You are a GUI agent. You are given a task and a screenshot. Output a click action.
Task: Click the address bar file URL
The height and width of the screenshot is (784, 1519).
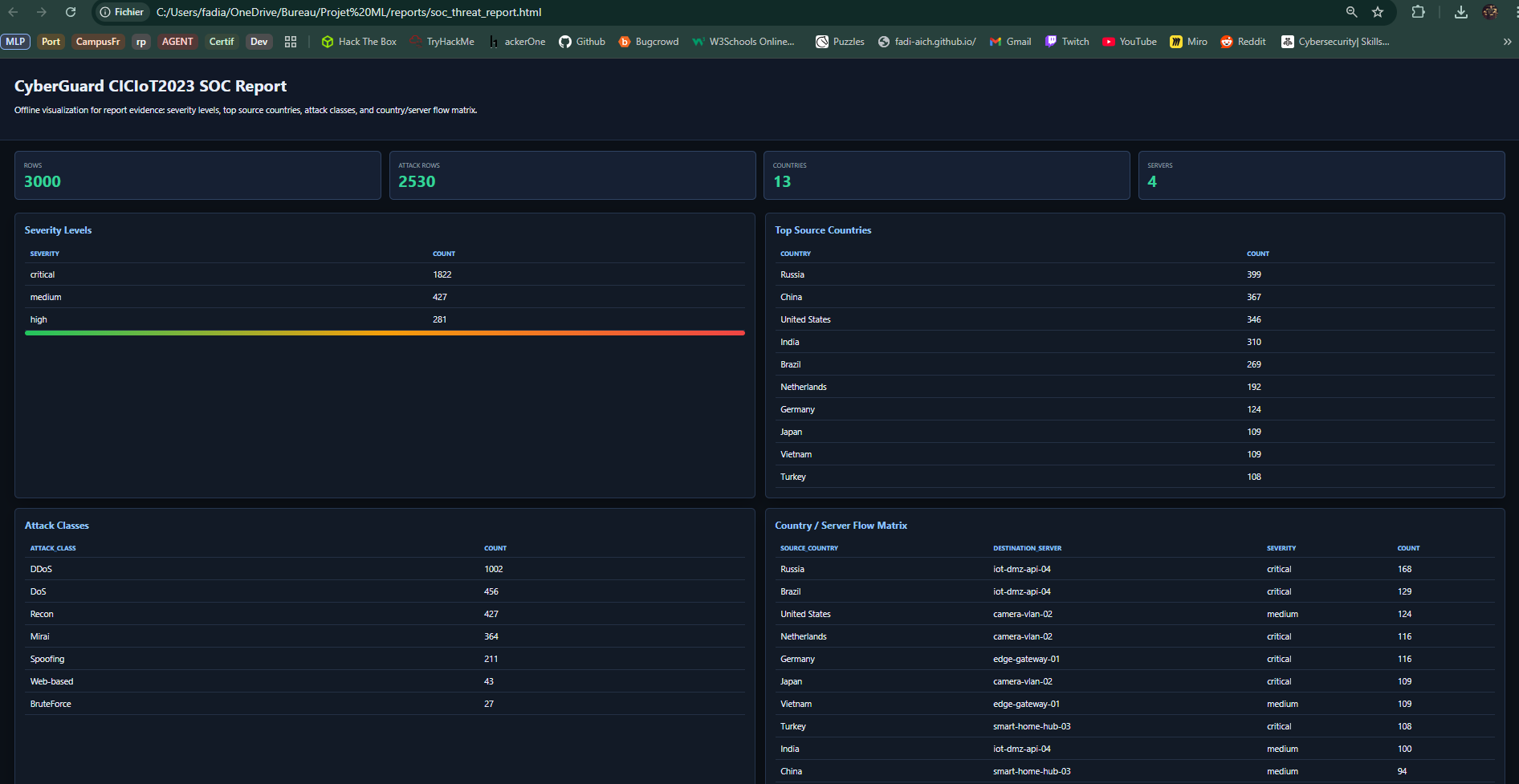349,12
